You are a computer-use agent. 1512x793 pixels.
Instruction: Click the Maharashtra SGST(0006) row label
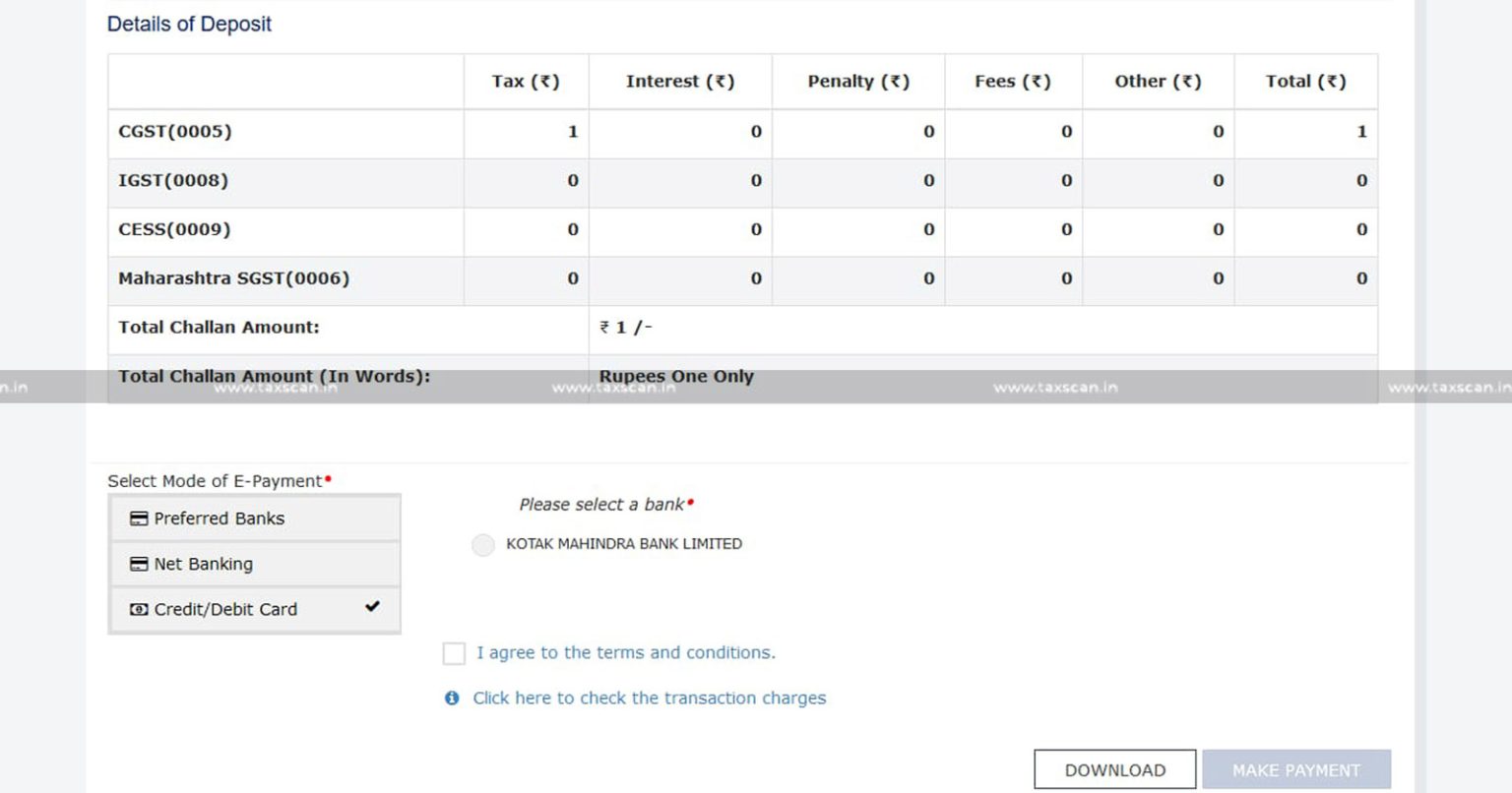click(234, 279)
